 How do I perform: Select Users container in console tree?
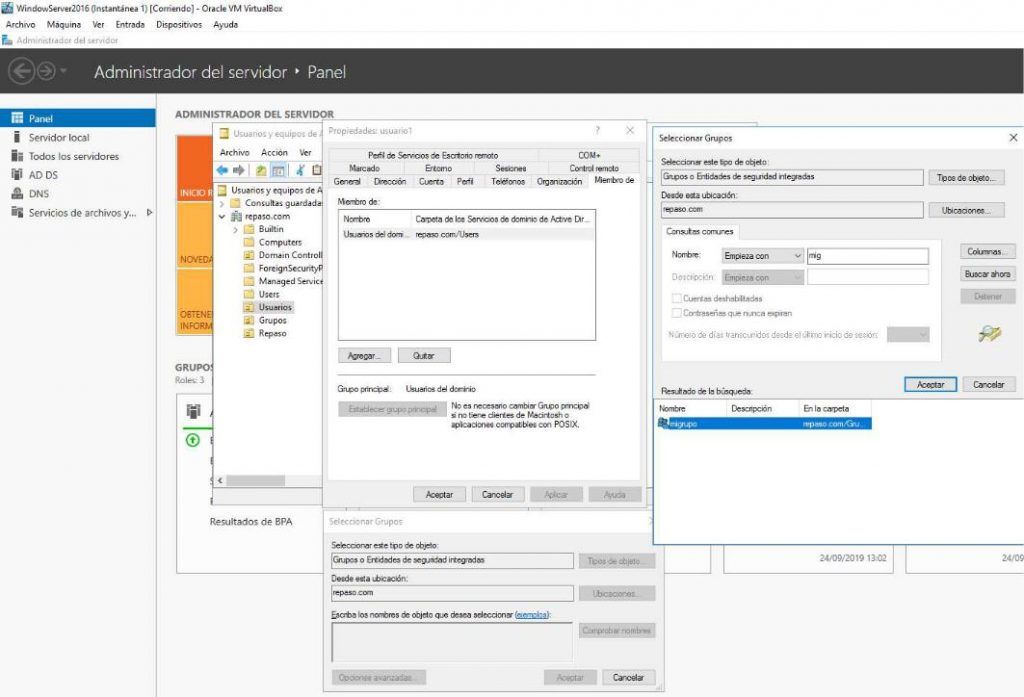click(268, 295)
